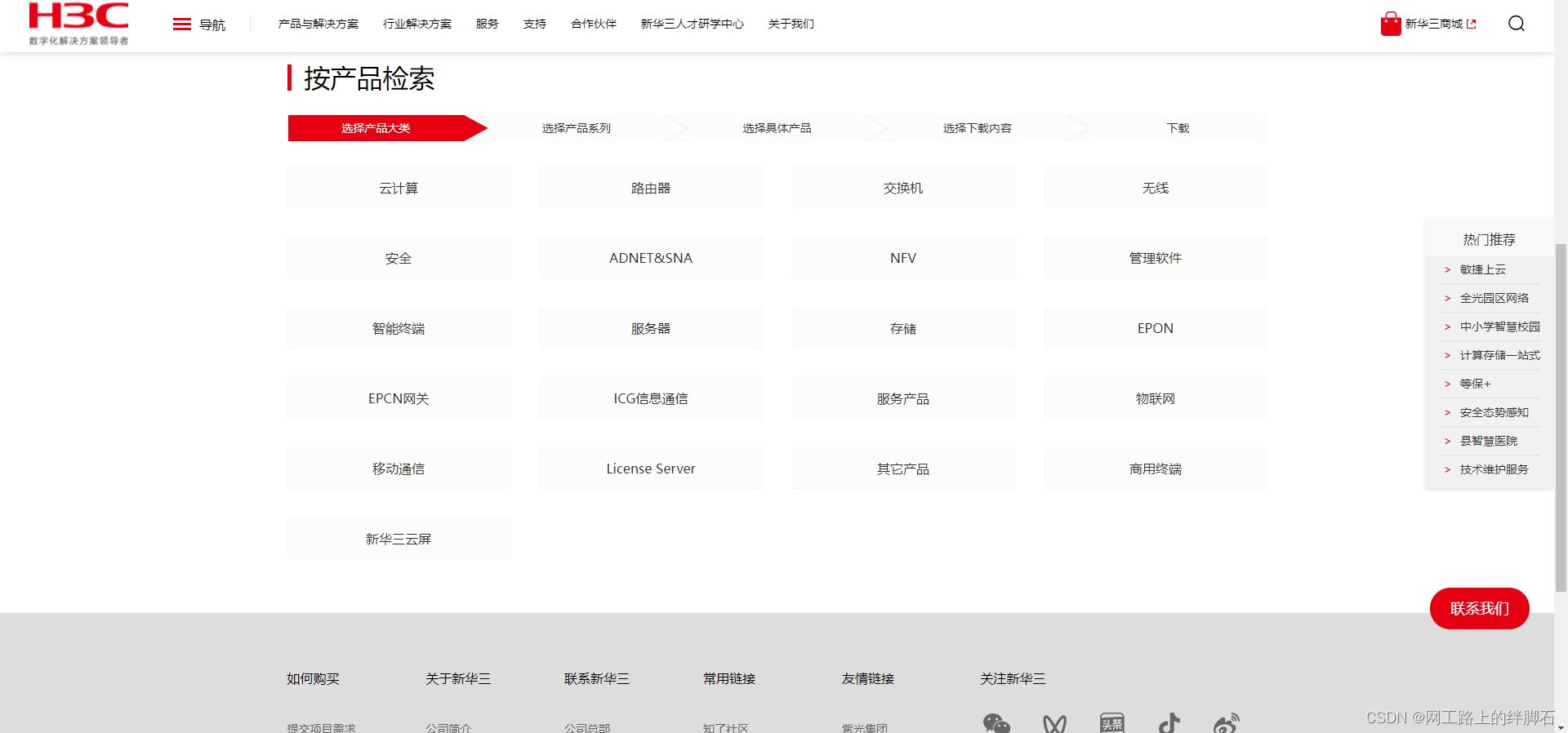Click the red 联系我们 button

tap(1479, 608)
